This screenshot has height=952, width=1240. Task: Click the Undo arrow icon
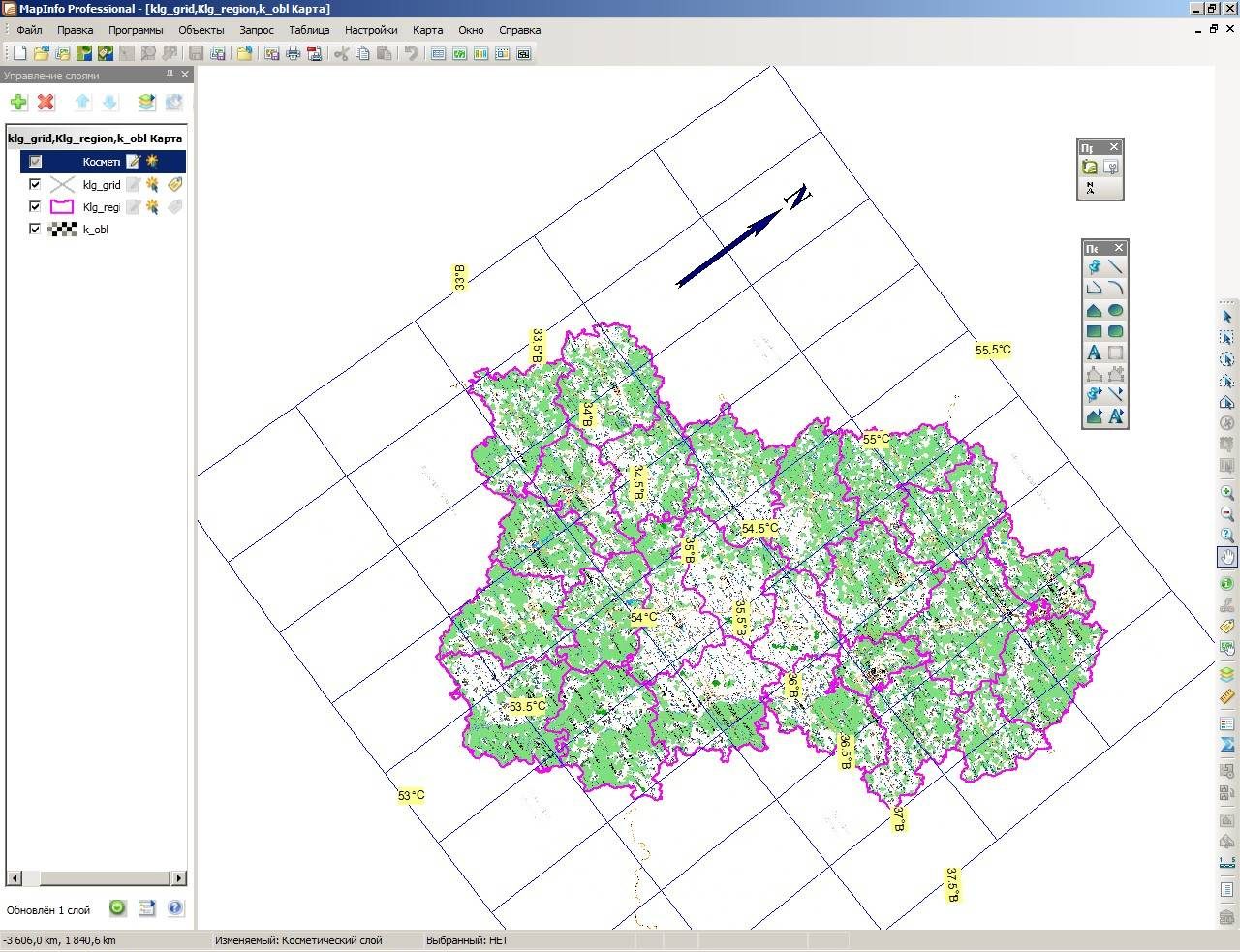[x=411, y=53]
